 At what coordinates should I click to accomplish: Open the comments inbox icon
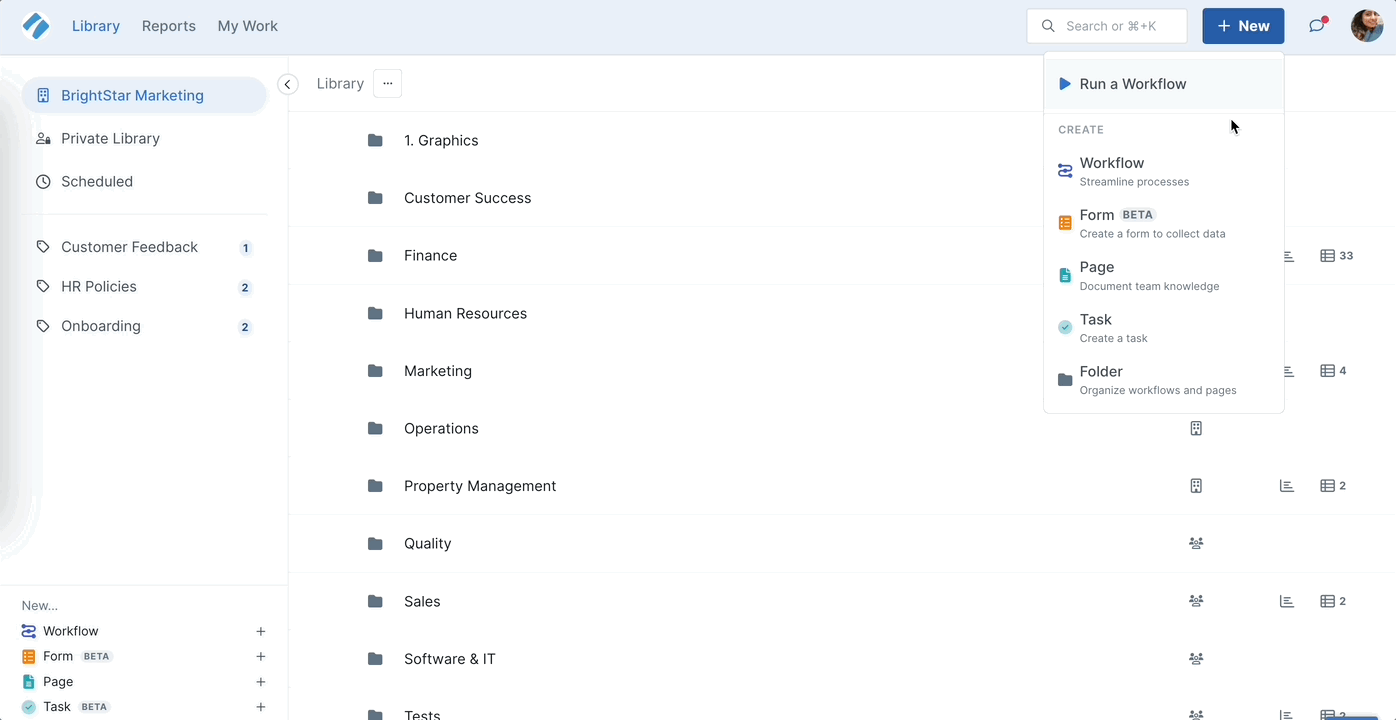tap(1317, 26)
